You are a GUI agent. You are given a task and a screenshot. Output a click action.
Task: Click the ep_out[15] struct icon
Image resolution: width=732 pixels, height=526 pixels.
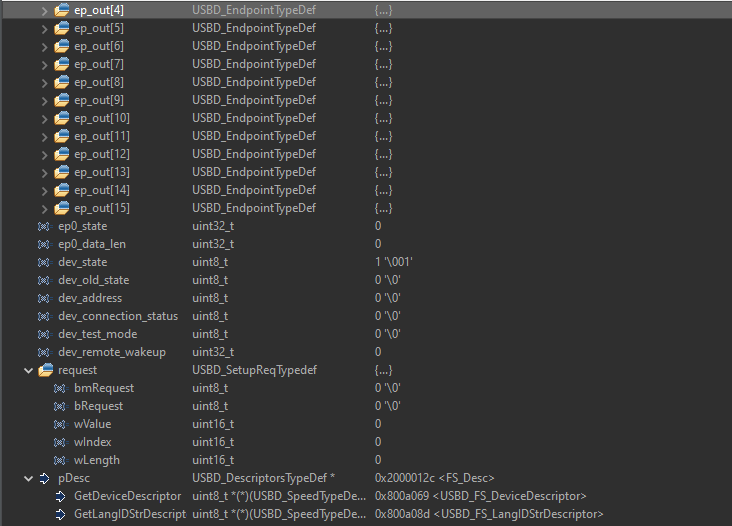(62, 208)
